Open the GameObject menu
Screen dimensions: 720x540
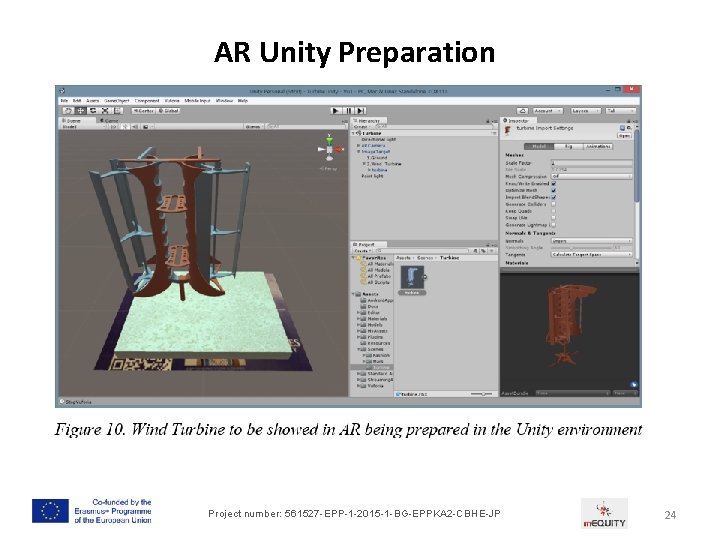117,101
